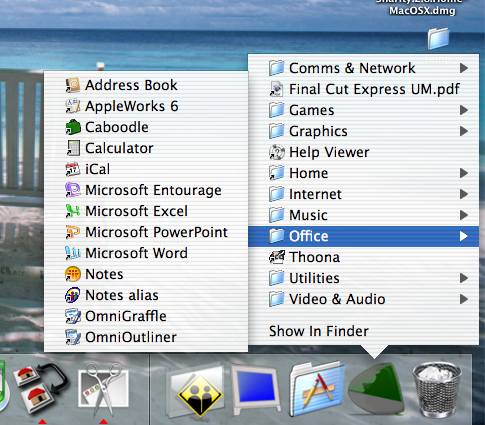Click the Microsoft Word icon
The height and width of the screenshot is (425, 485).
73,253
